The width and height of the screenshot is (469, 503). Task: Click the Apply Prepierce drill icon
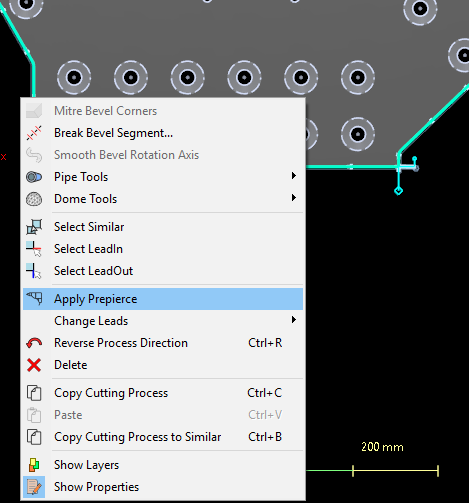click(x=35, y=298)
